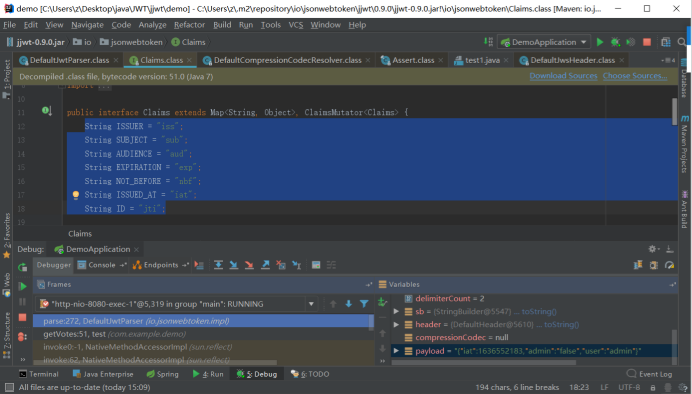Click the Search Everywhere magnifier icon
Screen dimensions: 692x394
[682, 42]
